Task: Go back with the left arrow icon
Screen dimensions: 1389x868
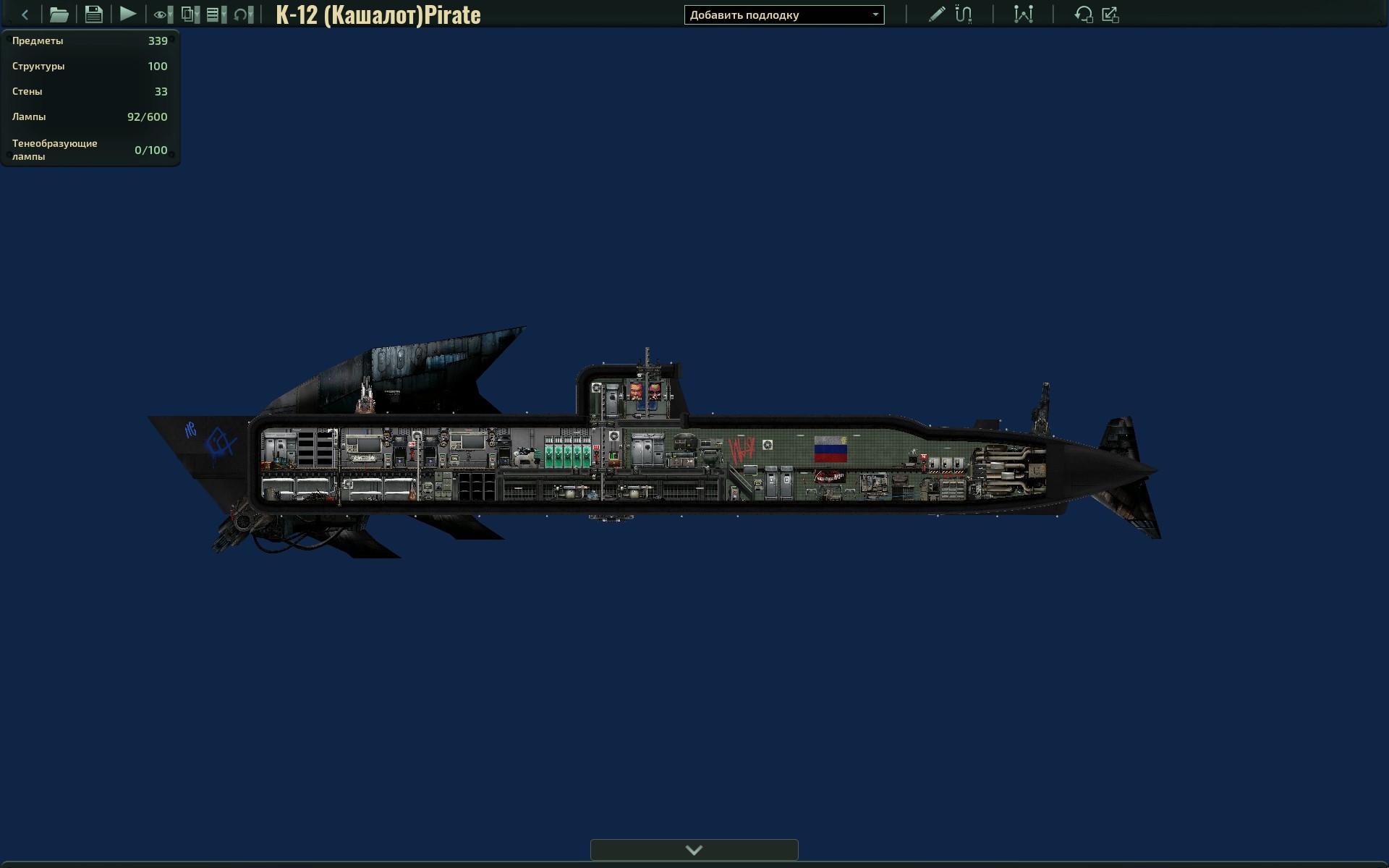Action: (x=25, y=14)
